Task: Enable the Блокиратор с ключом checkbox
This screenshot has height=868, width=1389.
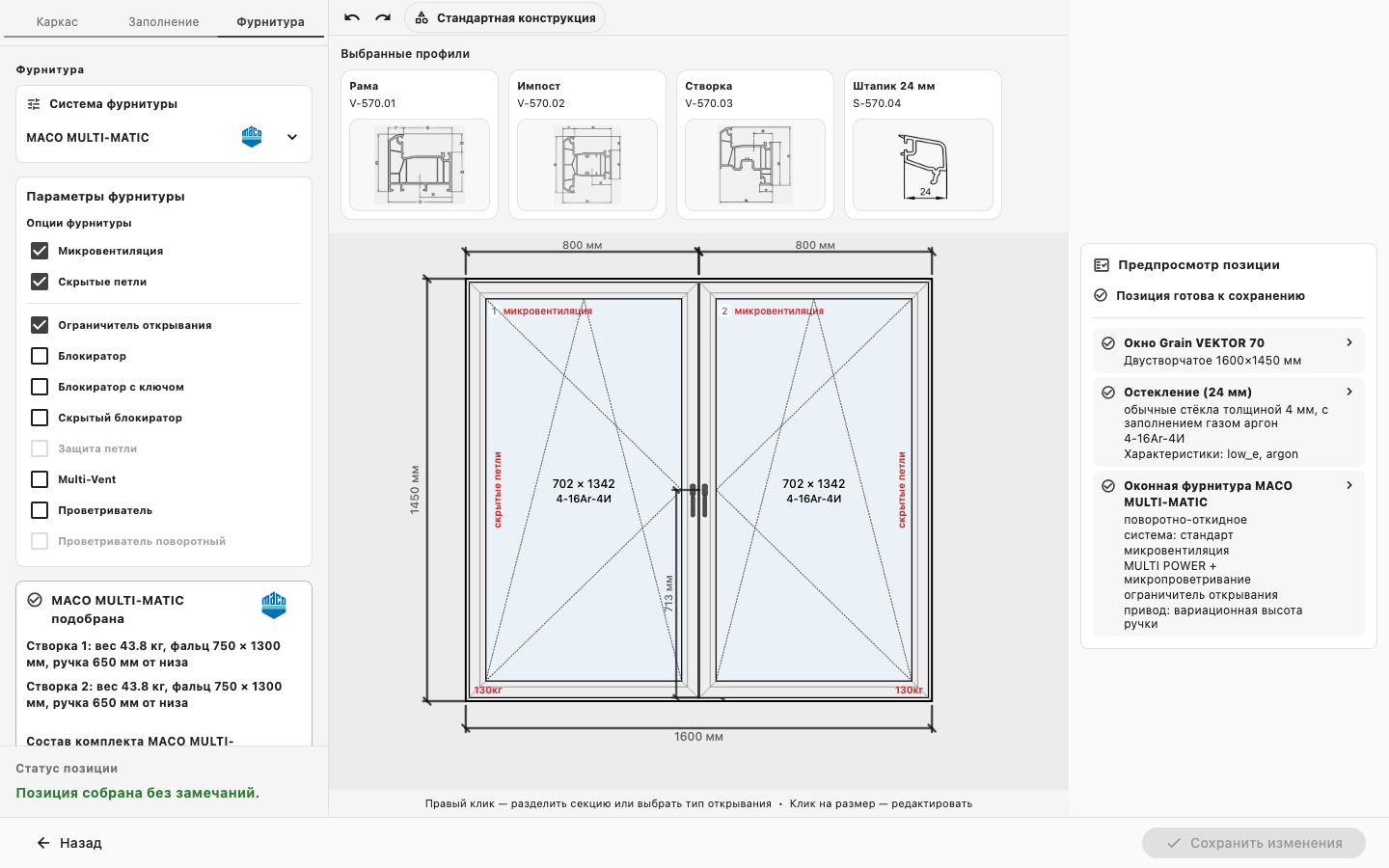Action: tap(40, 387)
